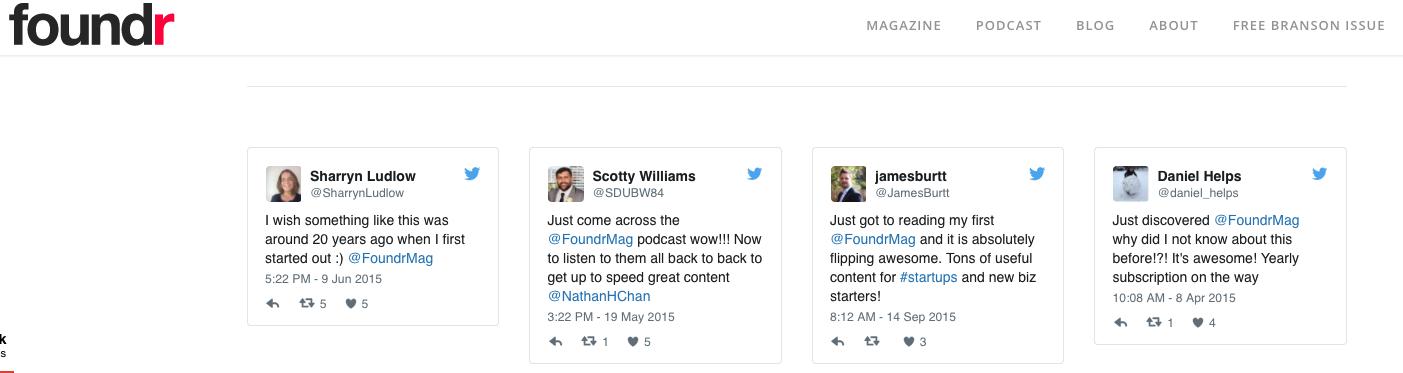The image size is (1403, 373).
Task: Visit the @daniel_helps handle
Action: tap(1198, 193)
